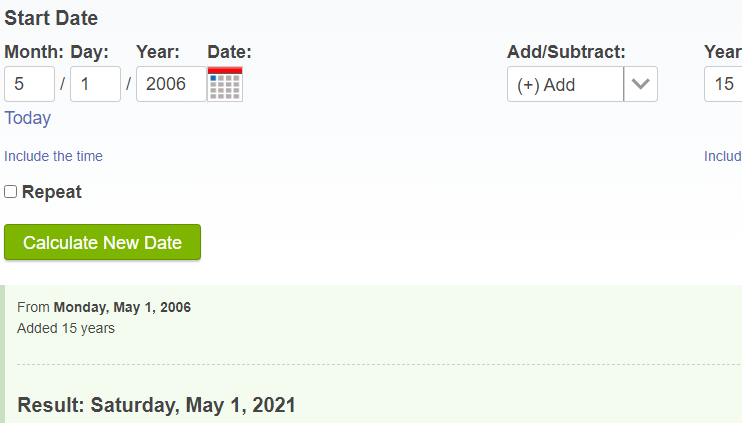Image resolution: width=742 pixels, height=423 pixels.
Task: Focus the Year field showing 2006
Action: 171,84
